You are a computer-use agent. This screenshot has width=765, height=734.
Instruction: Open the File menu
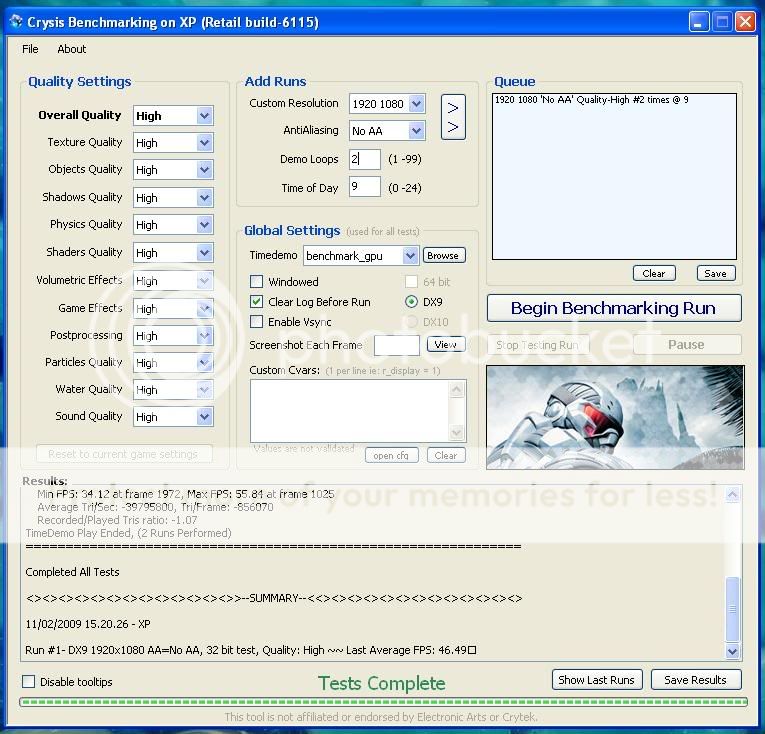[30, 49]
